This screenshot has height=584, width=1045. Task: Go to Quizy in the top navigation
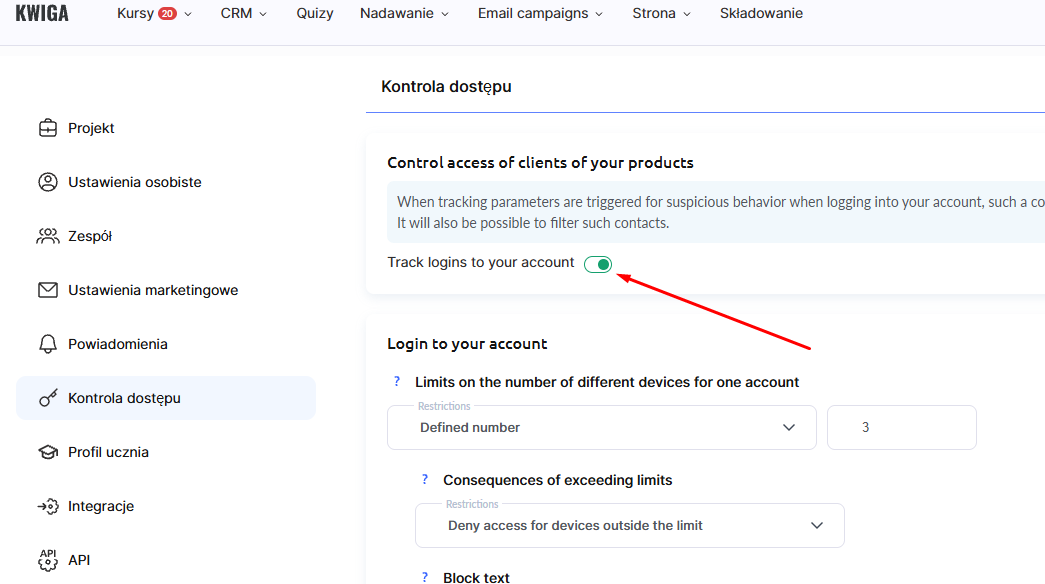tap(315, 14)
